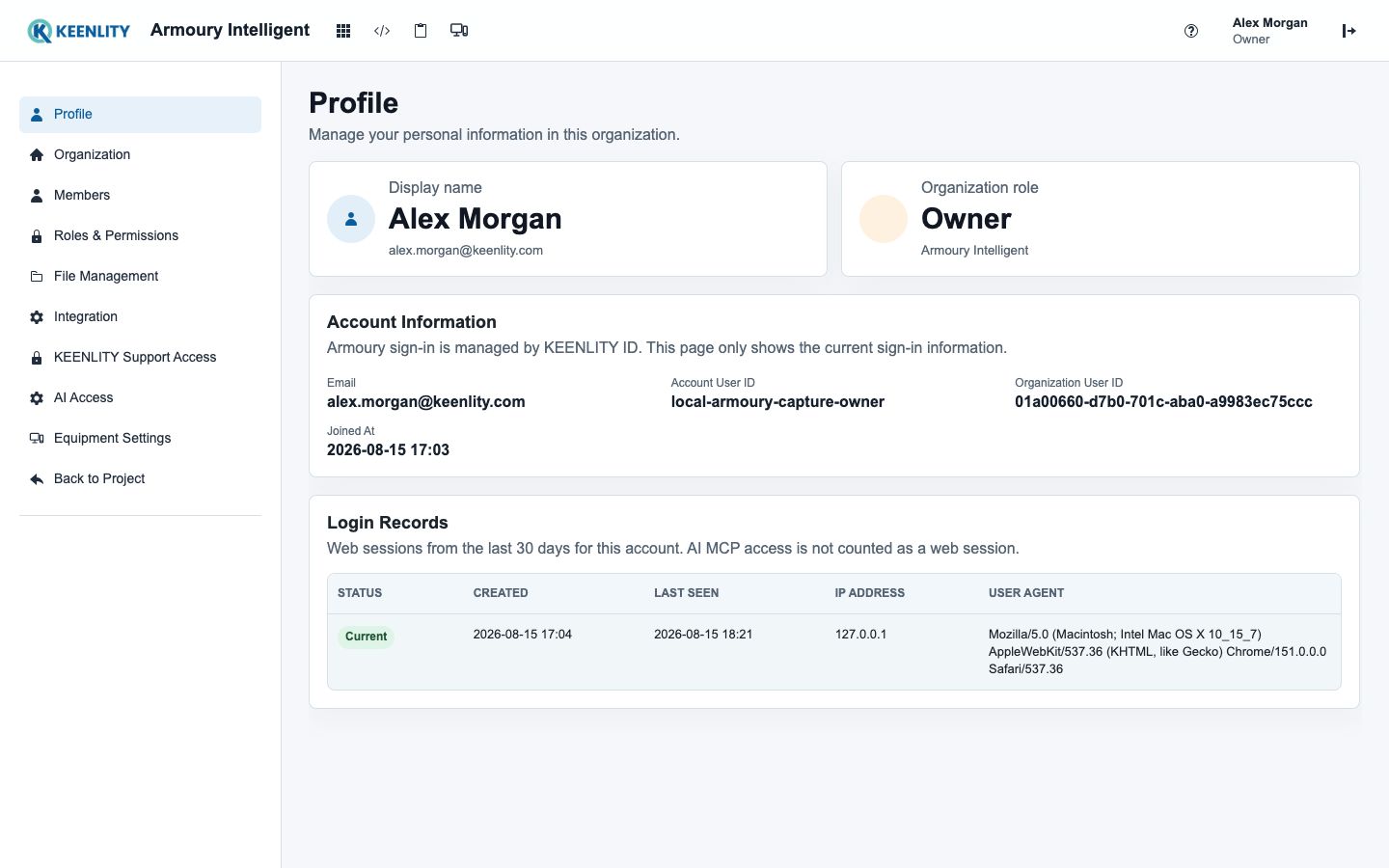
Task: Click the KEENLITY Support Access lock icon
Action: click(37, 357)
